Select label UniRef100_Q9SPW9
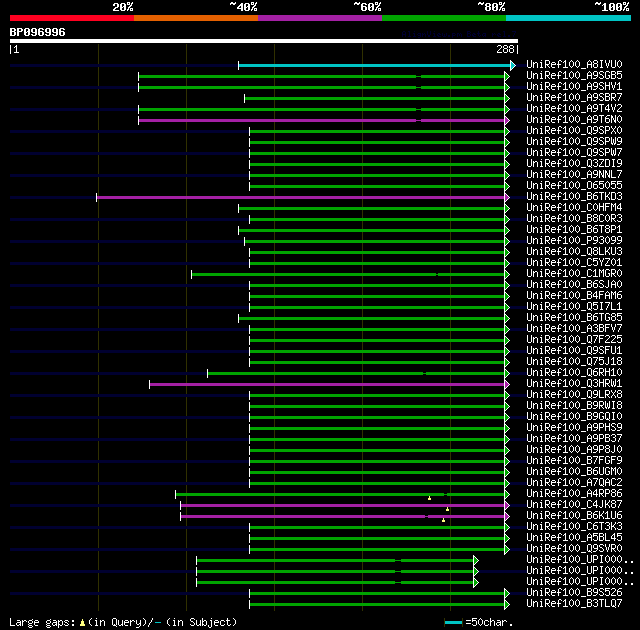This screenshot has height=630, width=640. 574,142
